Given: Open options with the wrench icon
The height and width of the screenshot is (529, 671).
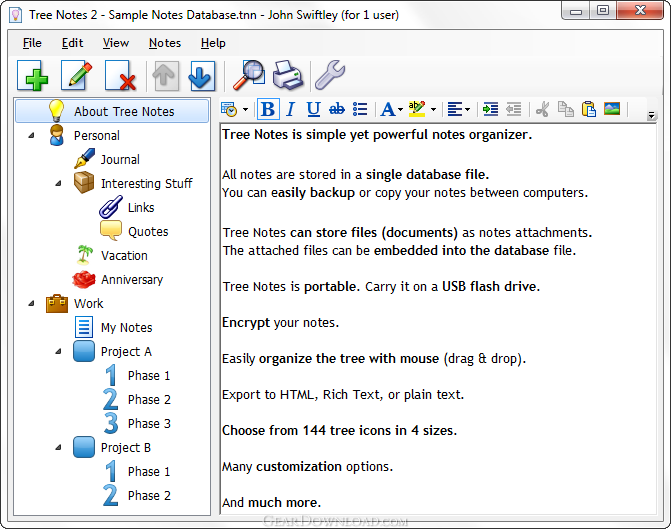Looking at the screenshot, I should coord(330,75).
